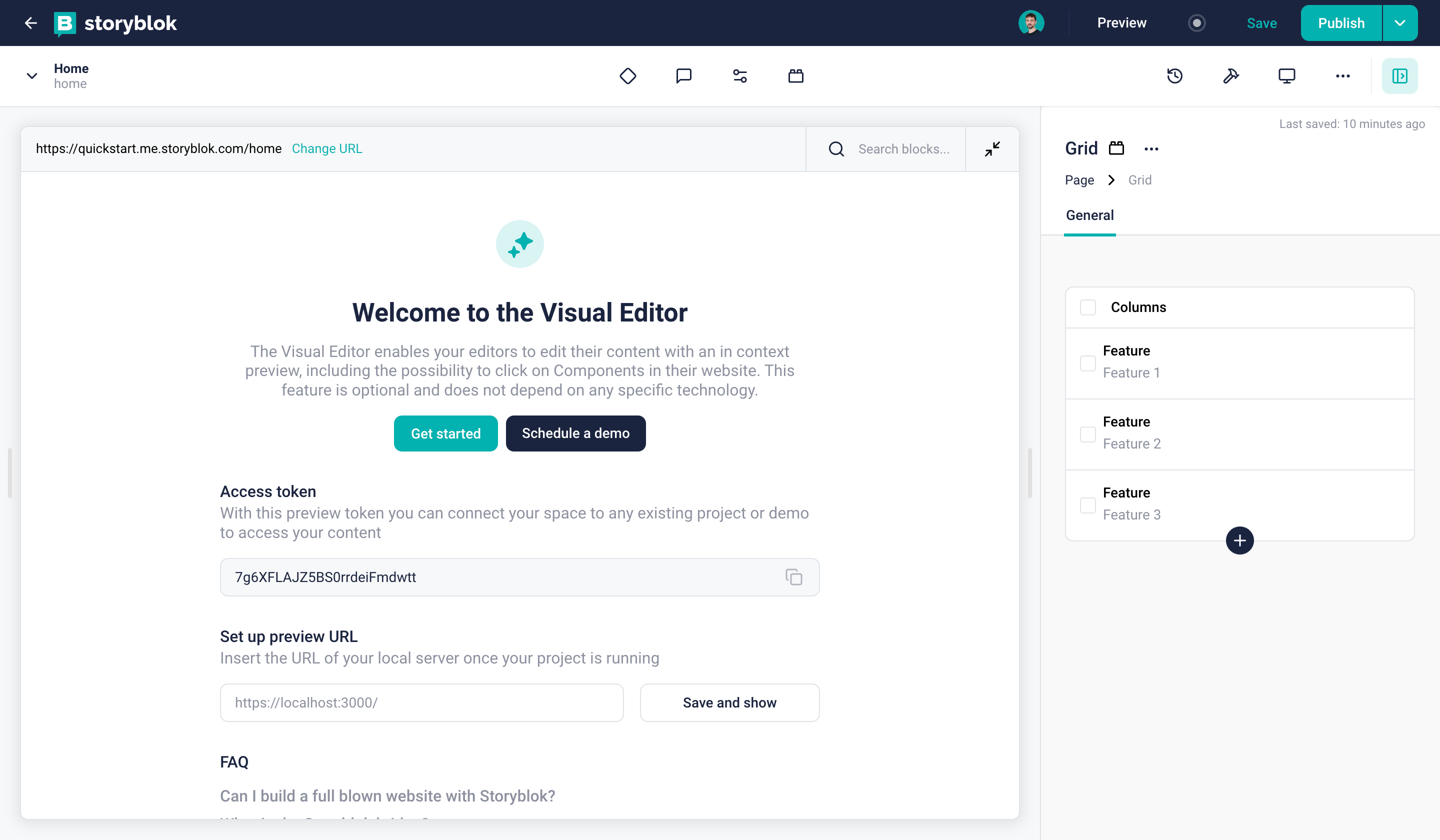1440x840 pixels.
Task: Open the user avatar profile
Action: 1031,23
